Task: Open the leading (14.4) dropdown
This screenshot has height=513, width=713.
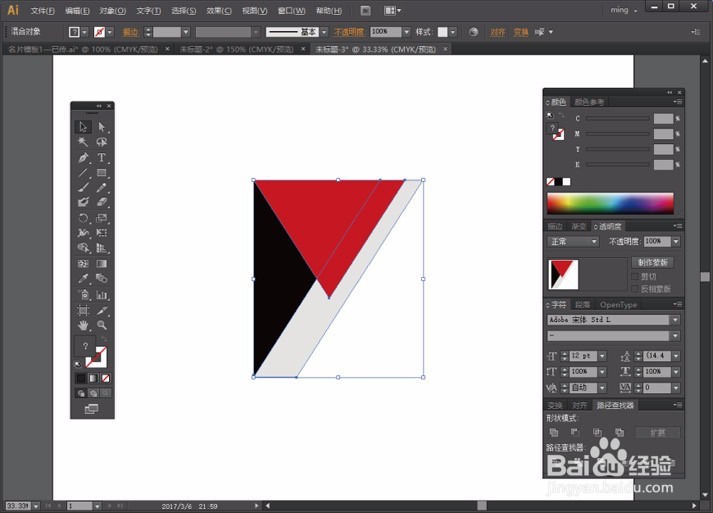Action: (x=676, y=356)
